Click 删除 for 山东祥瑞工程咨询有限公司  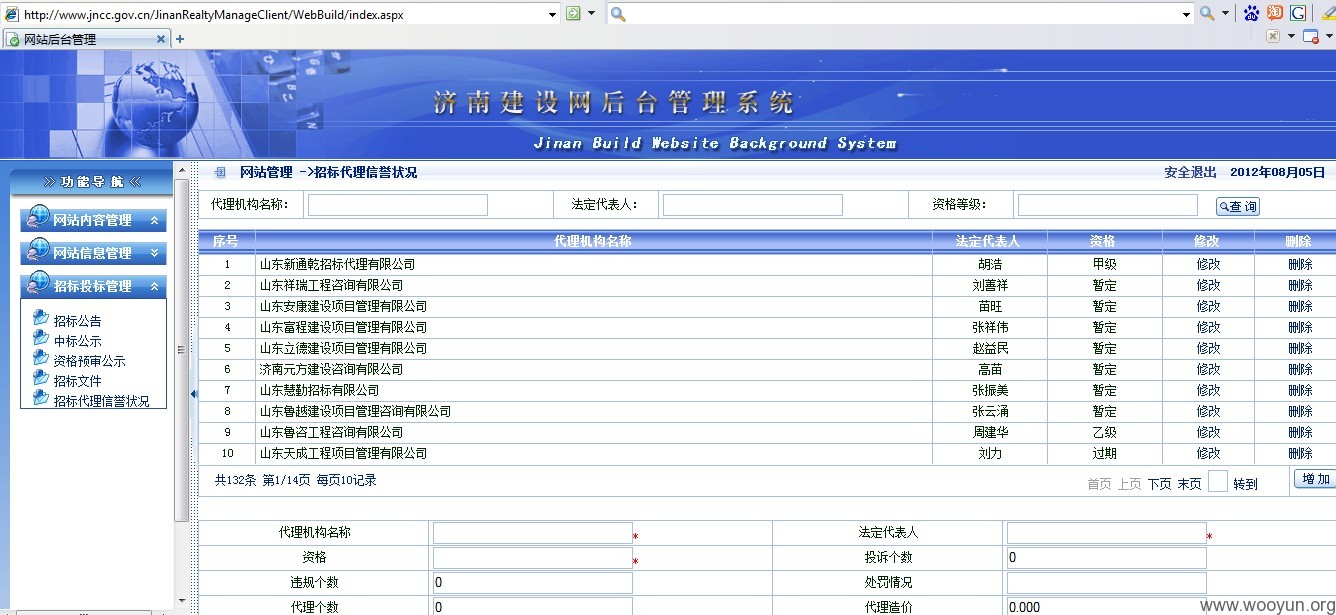coord(1300,285)
